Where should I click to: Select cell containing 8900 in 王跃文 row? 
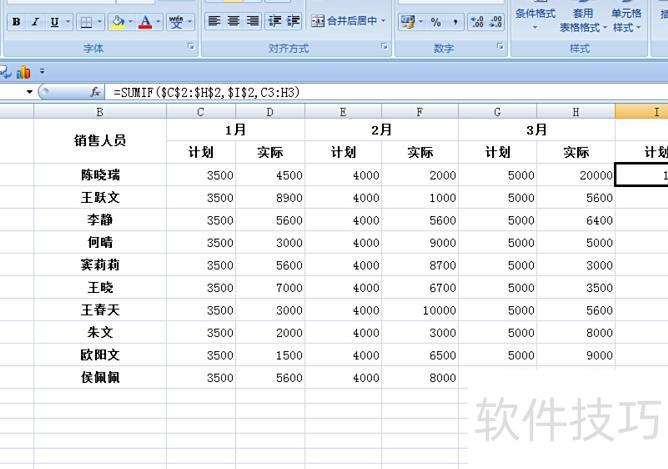click(270, 197)
